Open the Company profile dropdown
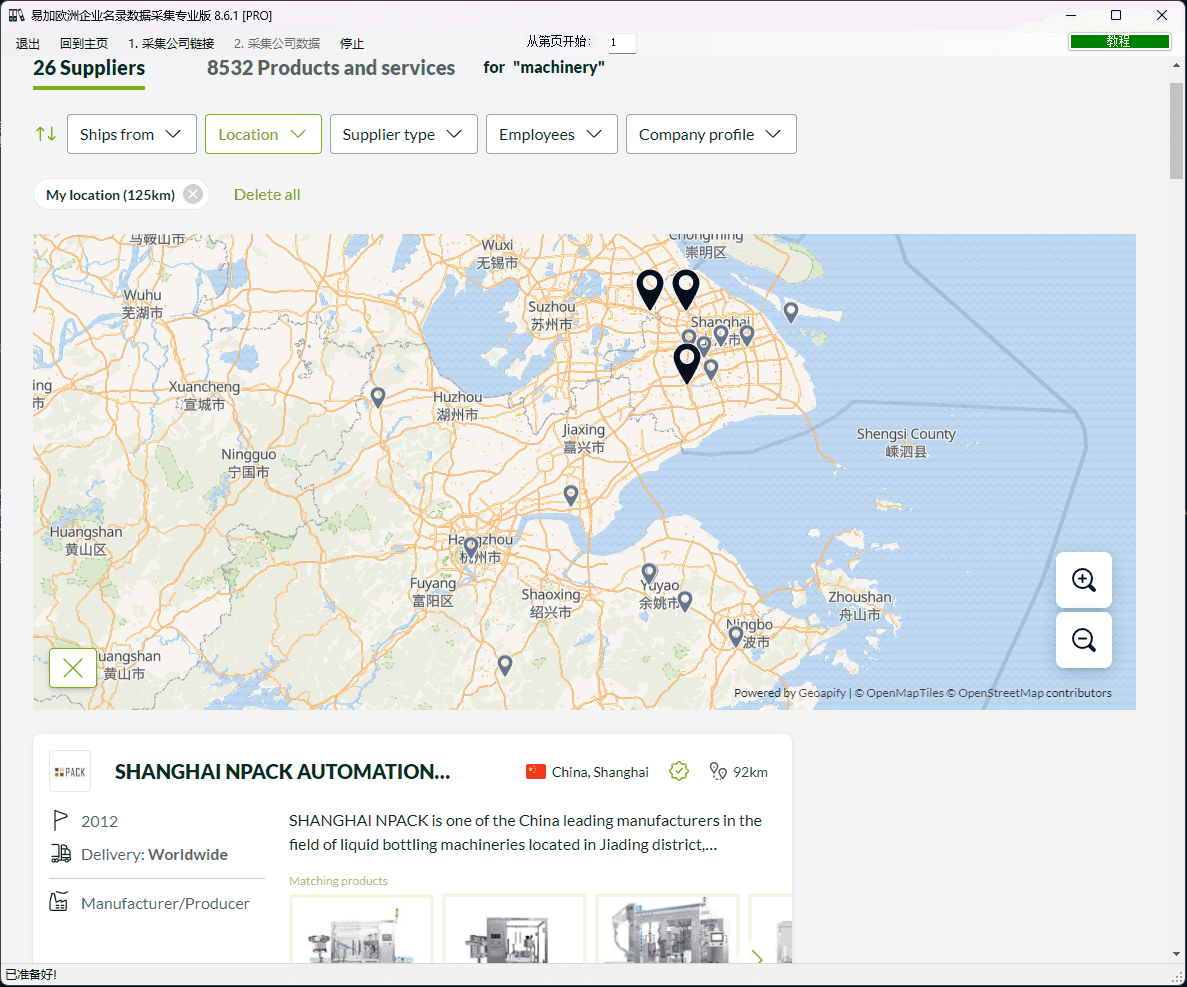Screen dimensions: 1187x987 (711, 134)
